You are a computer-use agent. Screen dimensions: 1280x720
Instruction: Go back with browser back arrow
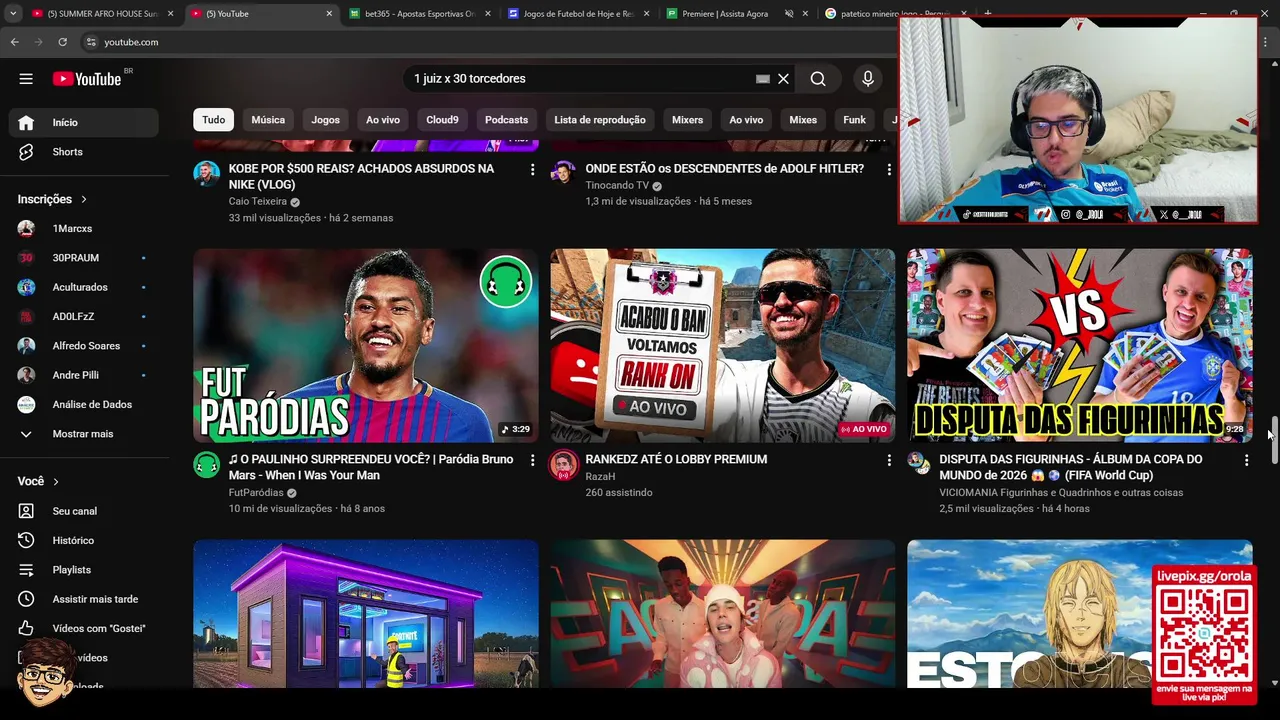15,42
